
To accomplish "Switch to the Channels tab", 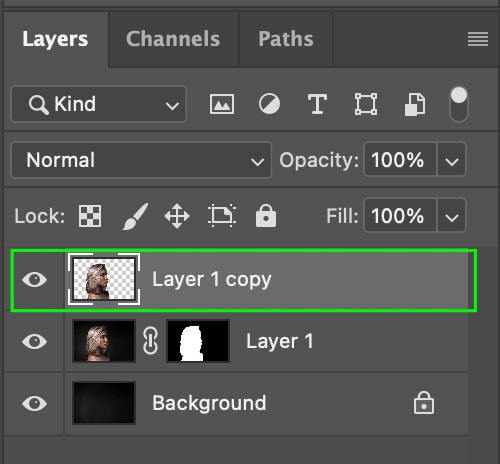I will [173, 39].
